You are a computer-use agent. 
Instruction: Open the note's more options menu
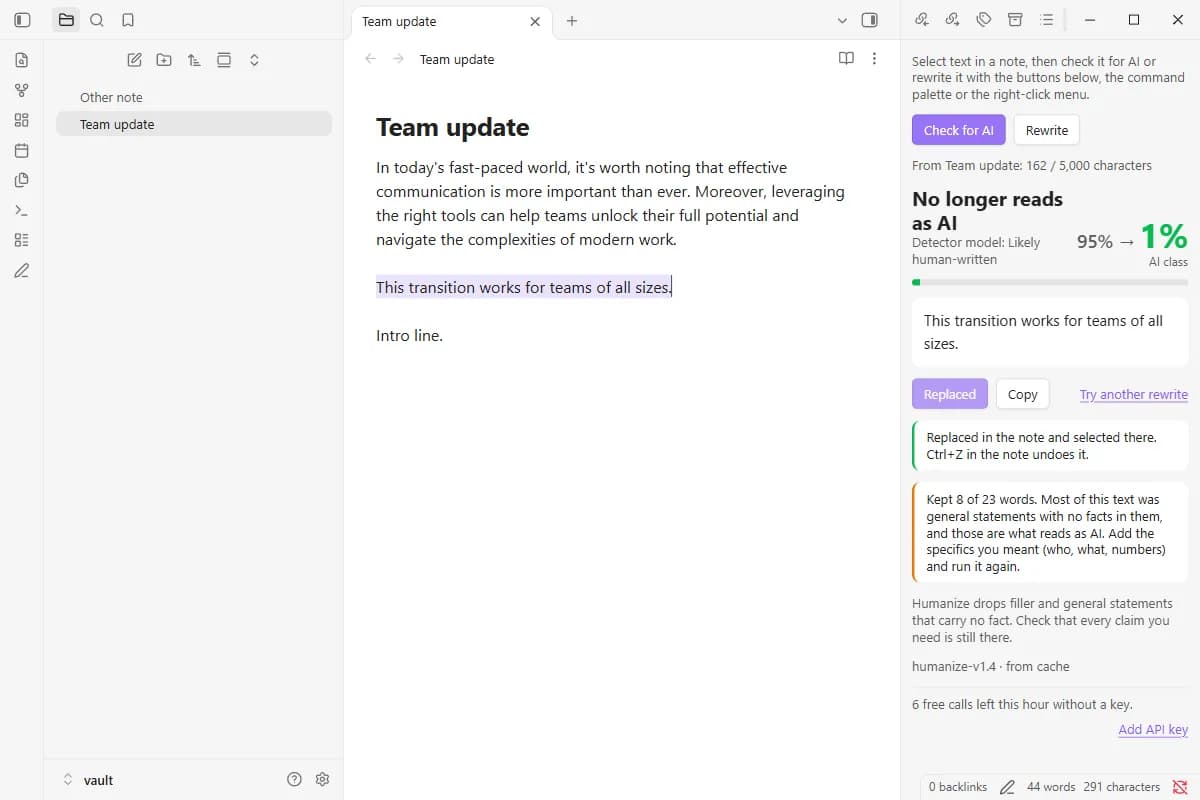(x=875, y=59)
